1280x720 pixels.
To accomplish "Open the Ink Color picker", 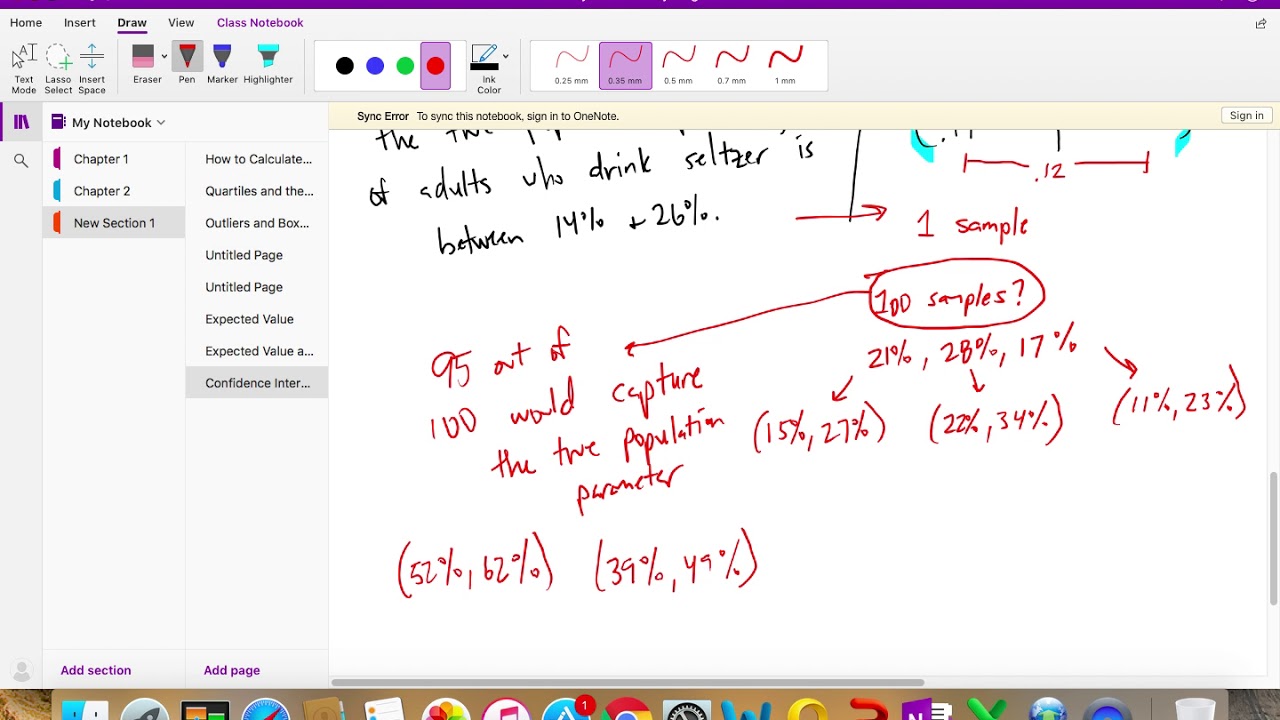I will [x=488, y=69].
